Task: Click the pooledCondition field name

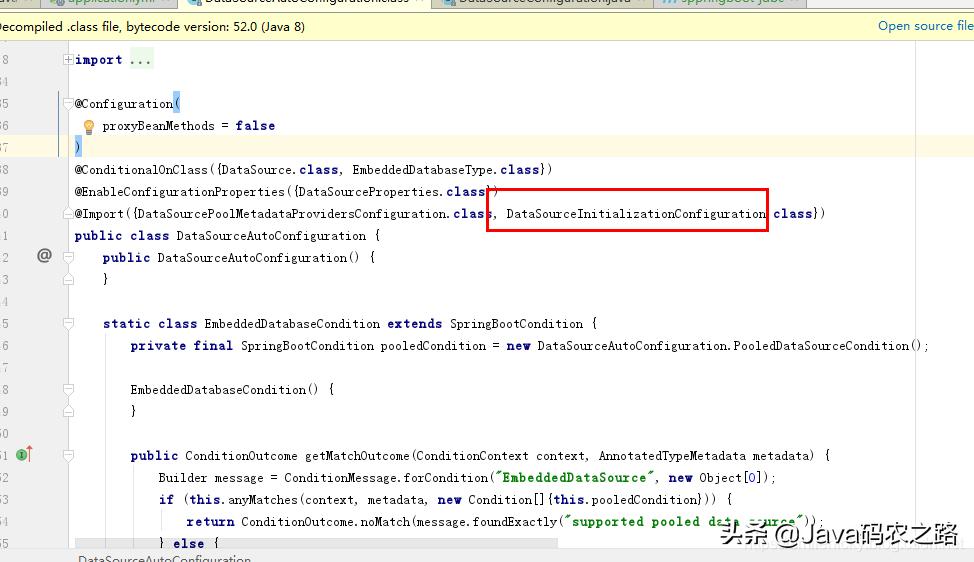Action: point(433,346)
